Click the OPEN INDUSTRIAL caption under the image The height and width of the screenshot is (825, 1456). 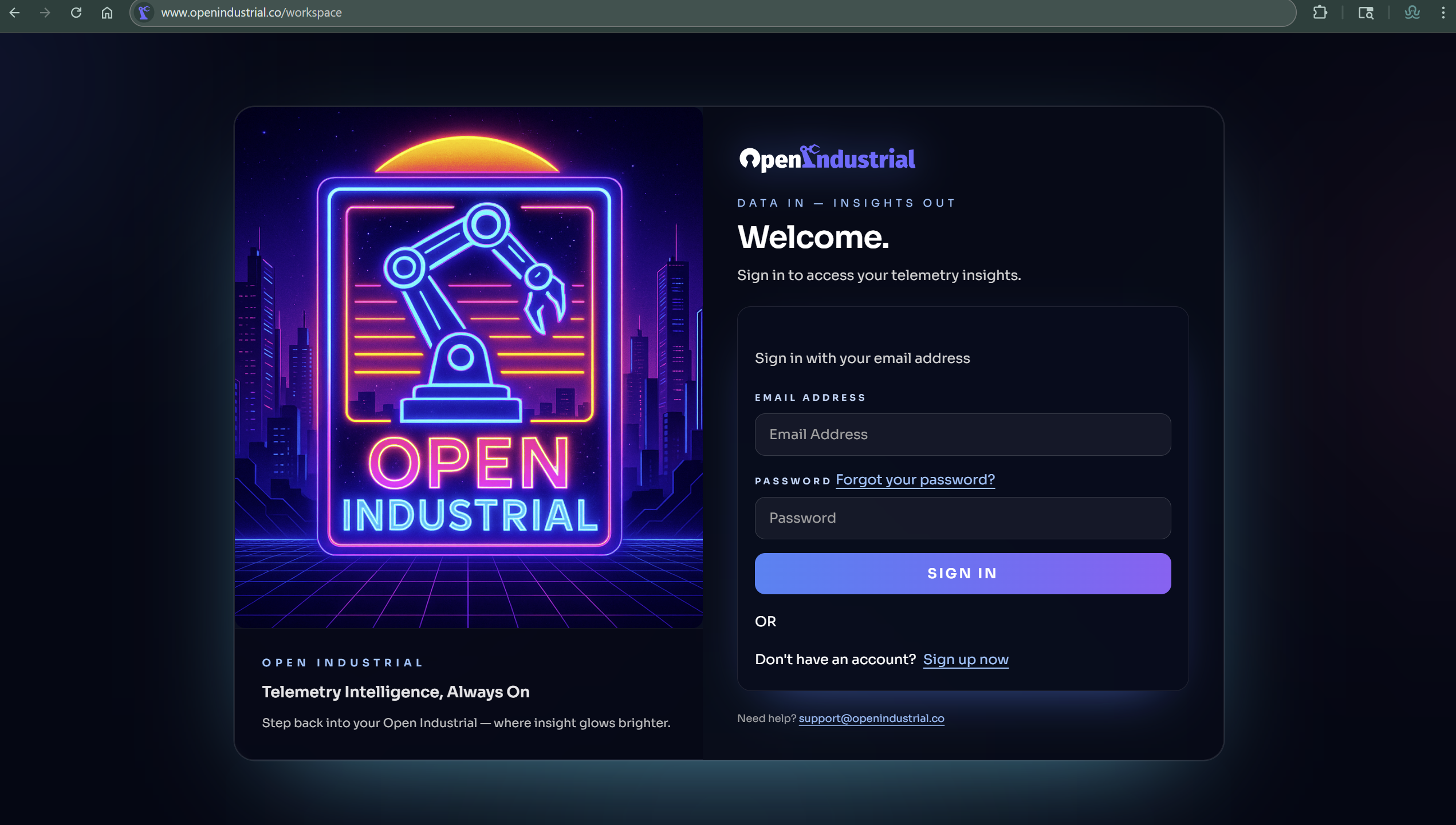click(x=343, y=663)
